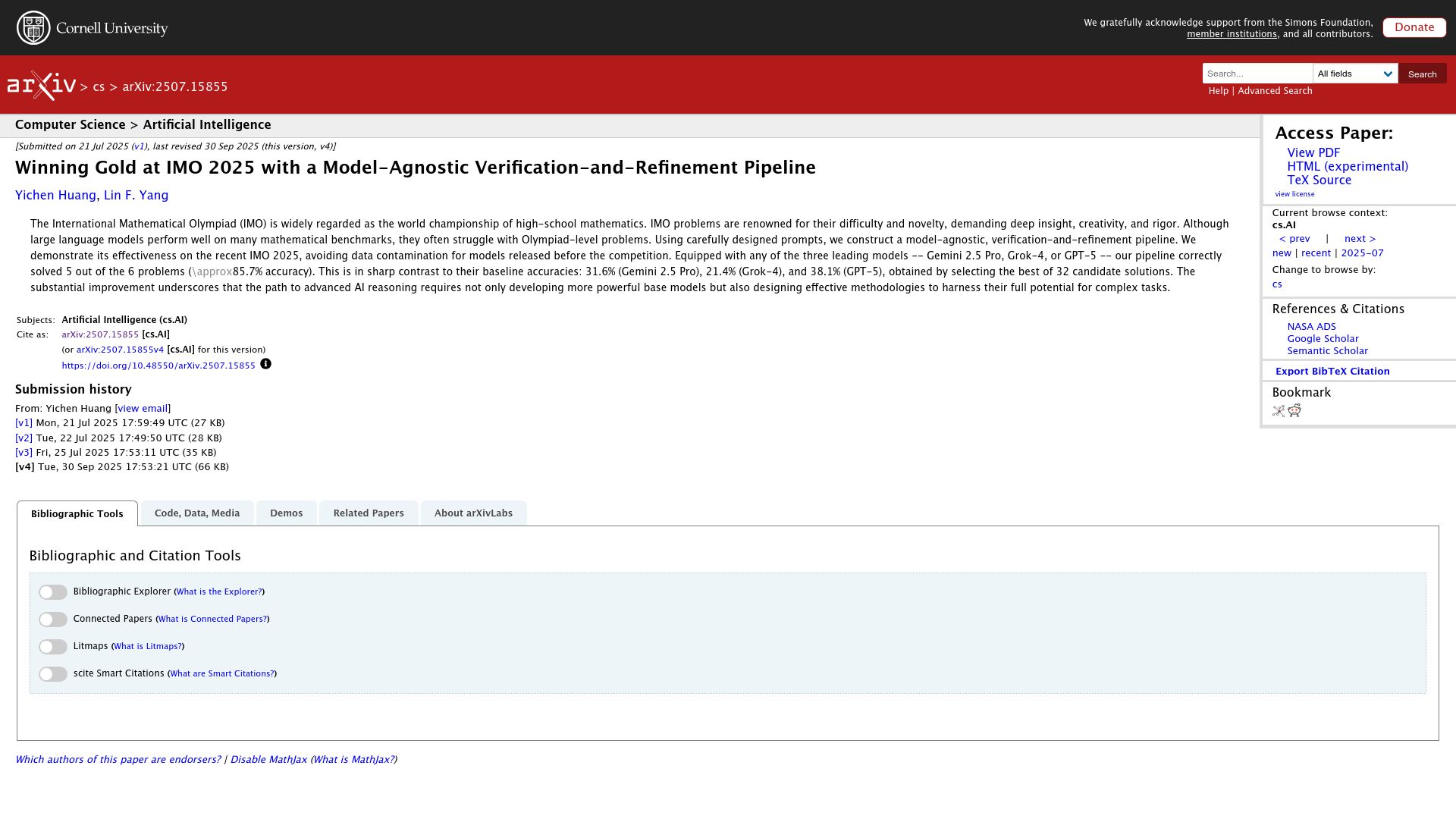Go to previous paper with prev
The width and height of the screenshot is (1456, 819).
(1294, 239)
